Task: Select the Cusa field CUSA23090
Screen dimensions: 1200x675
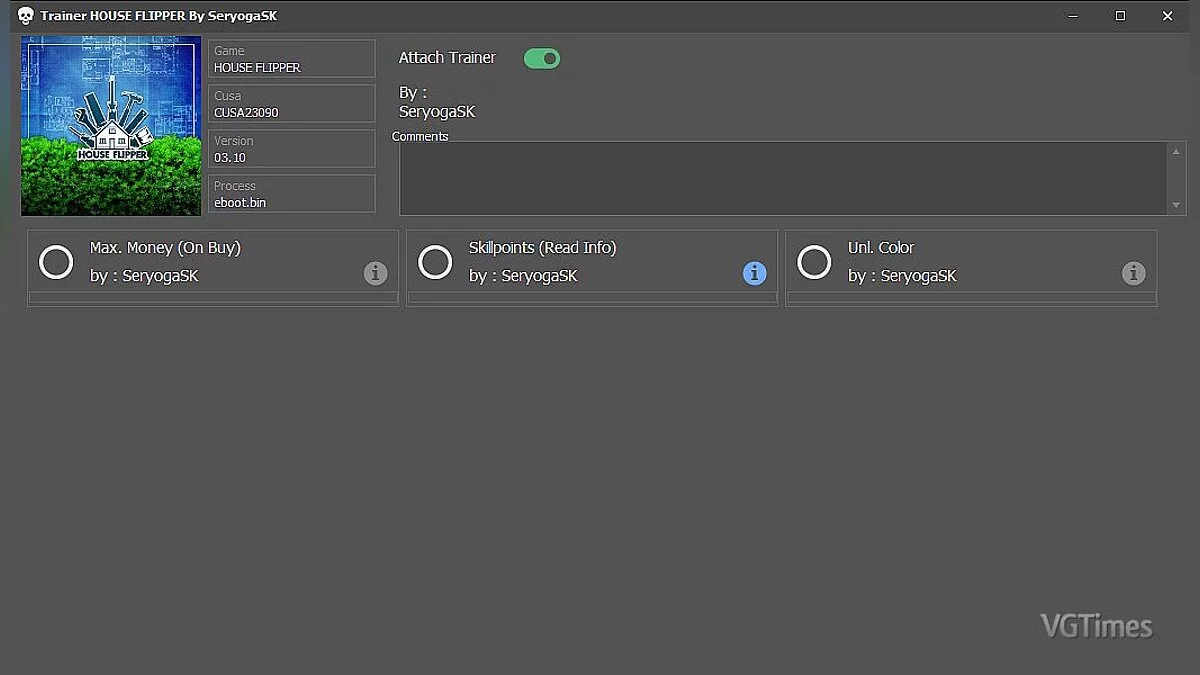Action: pyautogui.click(x=291, y=104)
